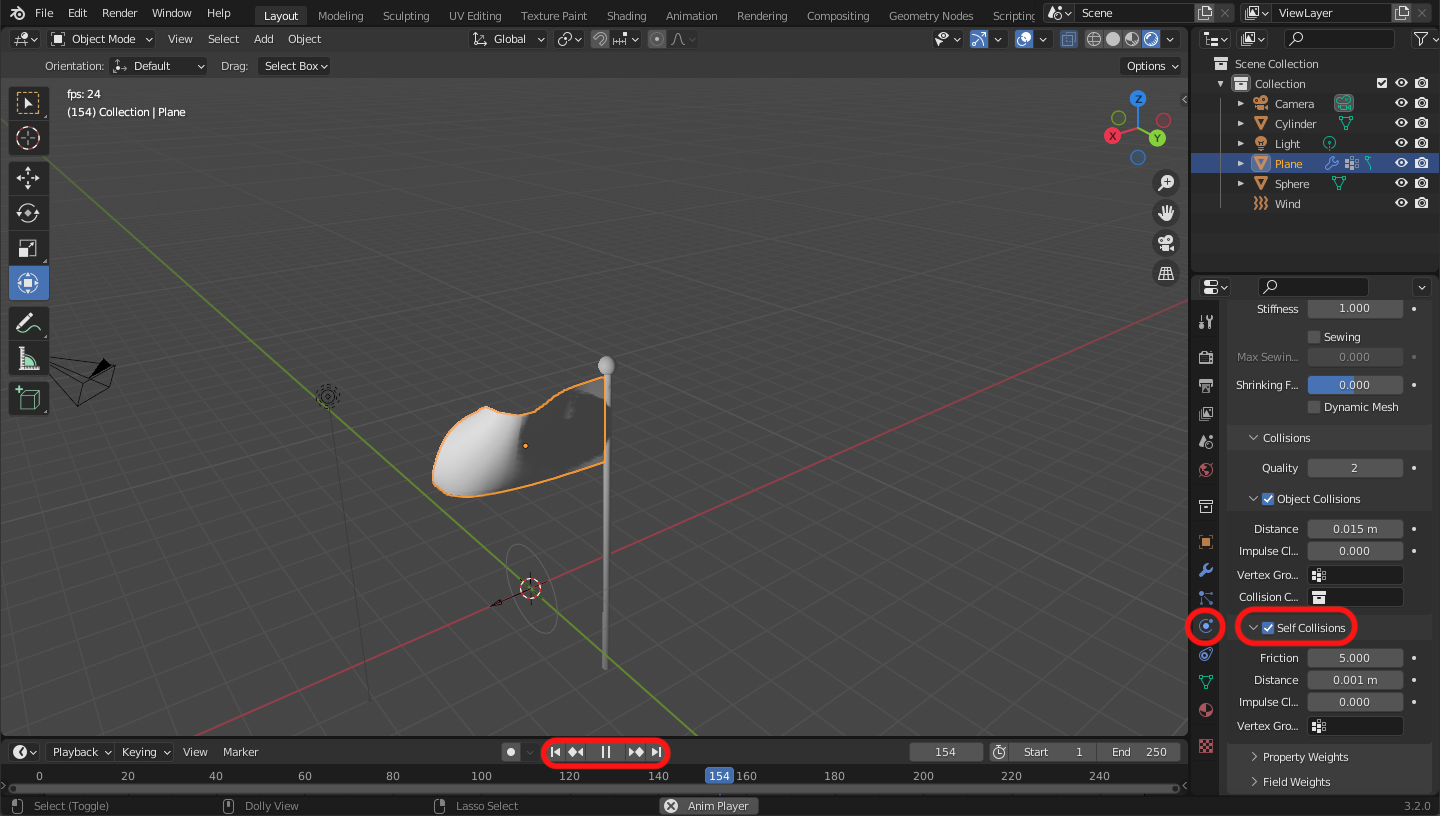Open the Render properties camera tab
The width and height of the screenshot is (1440, 816).
[x=1206, y=357]
